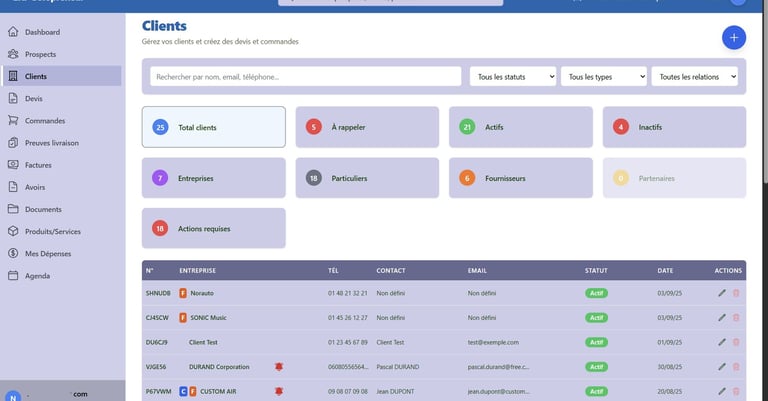Filter by Total clients card
The height and width of the screenshot is (401, 768).
[214, 127]
